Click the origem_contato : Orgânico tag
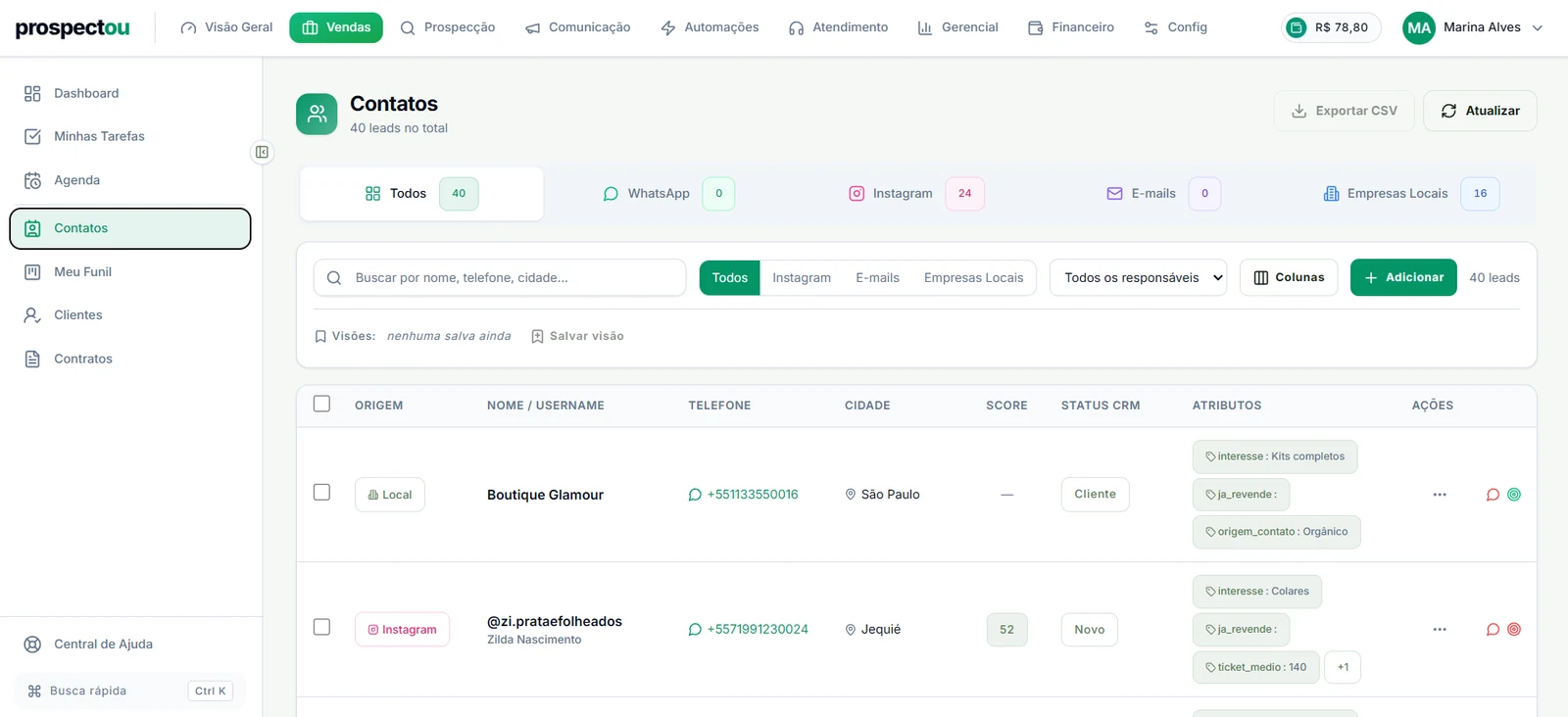 tap(1276, 532)
